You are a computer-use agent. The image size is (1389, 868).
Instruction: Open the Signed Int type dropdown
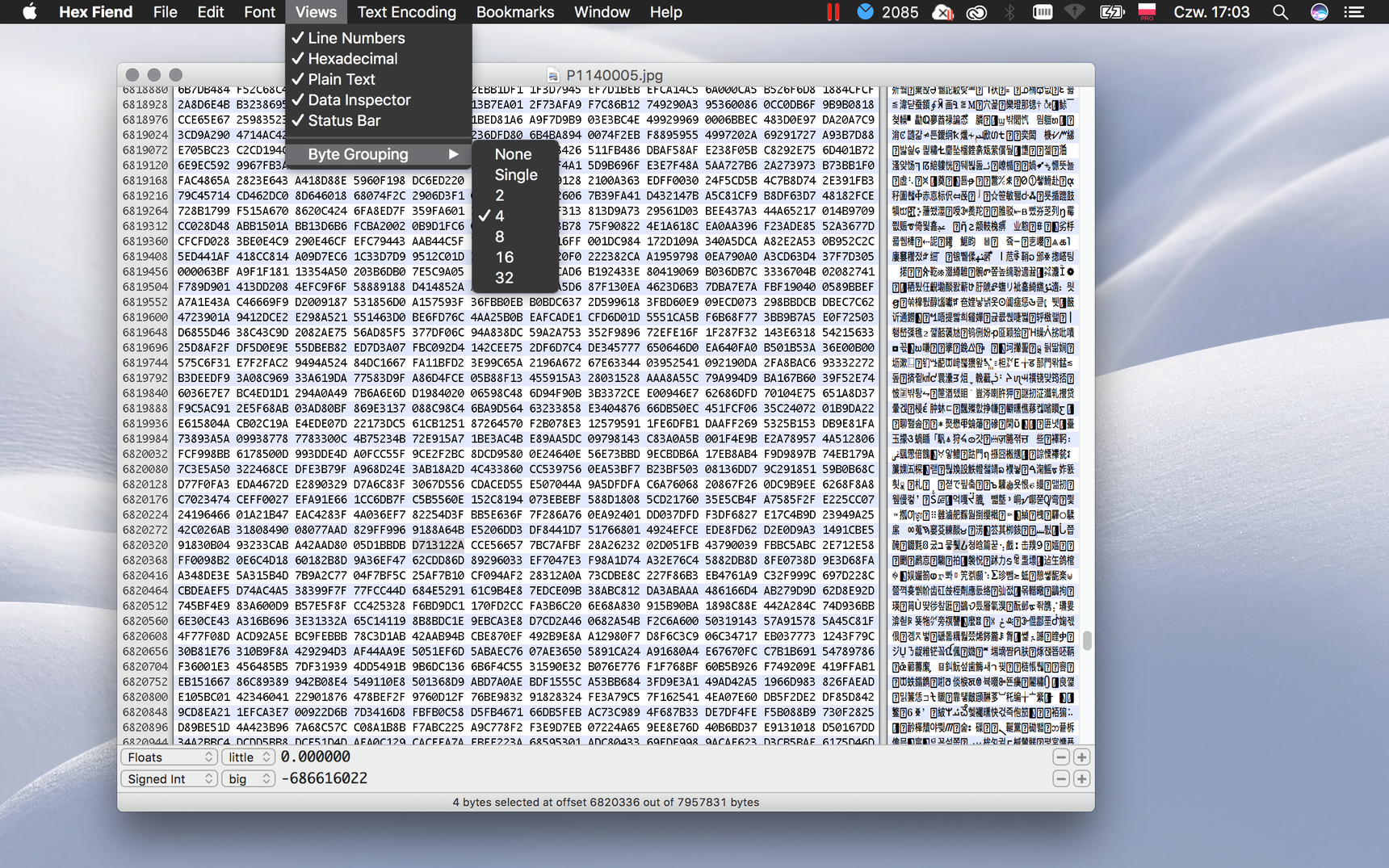tap(169, 778)
